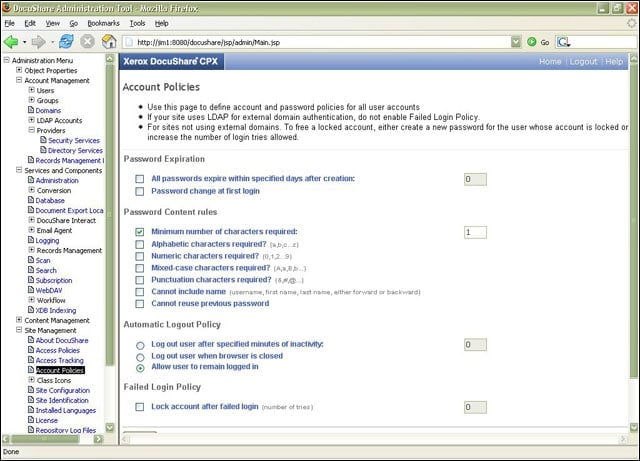Toggle Mixed-case characters required checkbox
This screenshot has width=640, height=461.
pyautogui.click(x=140, y=268)
